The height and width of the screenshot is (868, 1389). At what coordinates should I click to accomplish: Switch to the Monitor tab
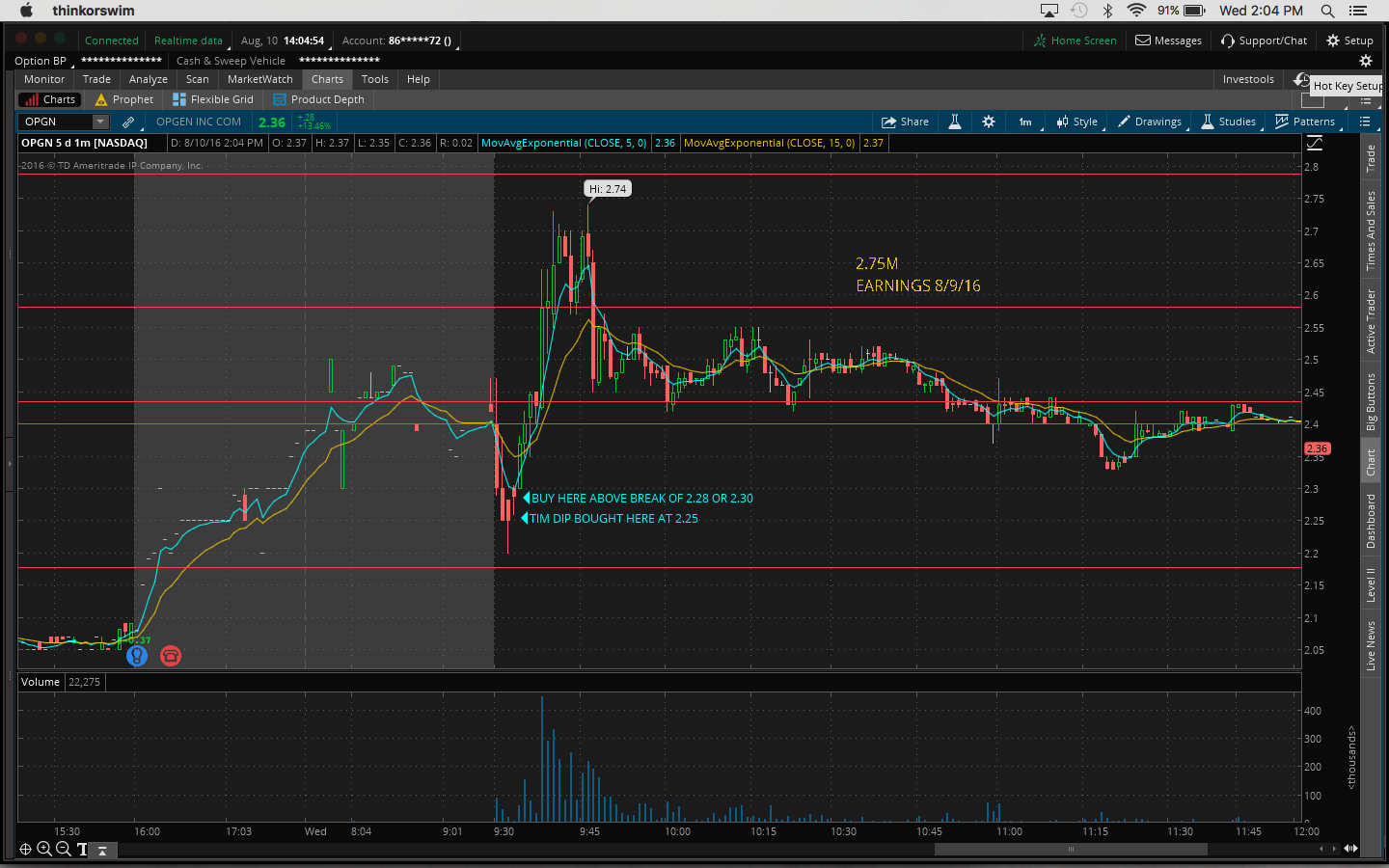[44, 79]
